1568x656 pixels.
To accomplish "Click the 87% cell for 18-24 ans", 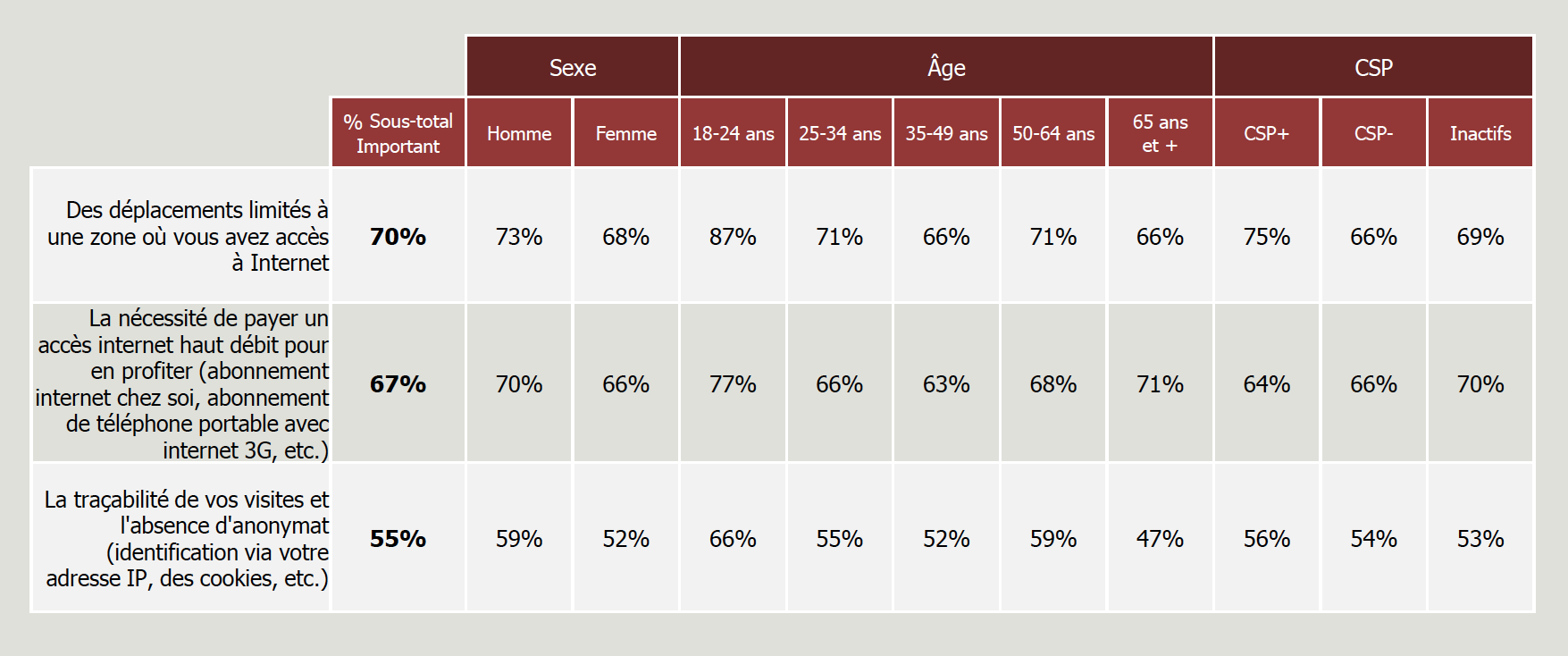I will point(733,237).
